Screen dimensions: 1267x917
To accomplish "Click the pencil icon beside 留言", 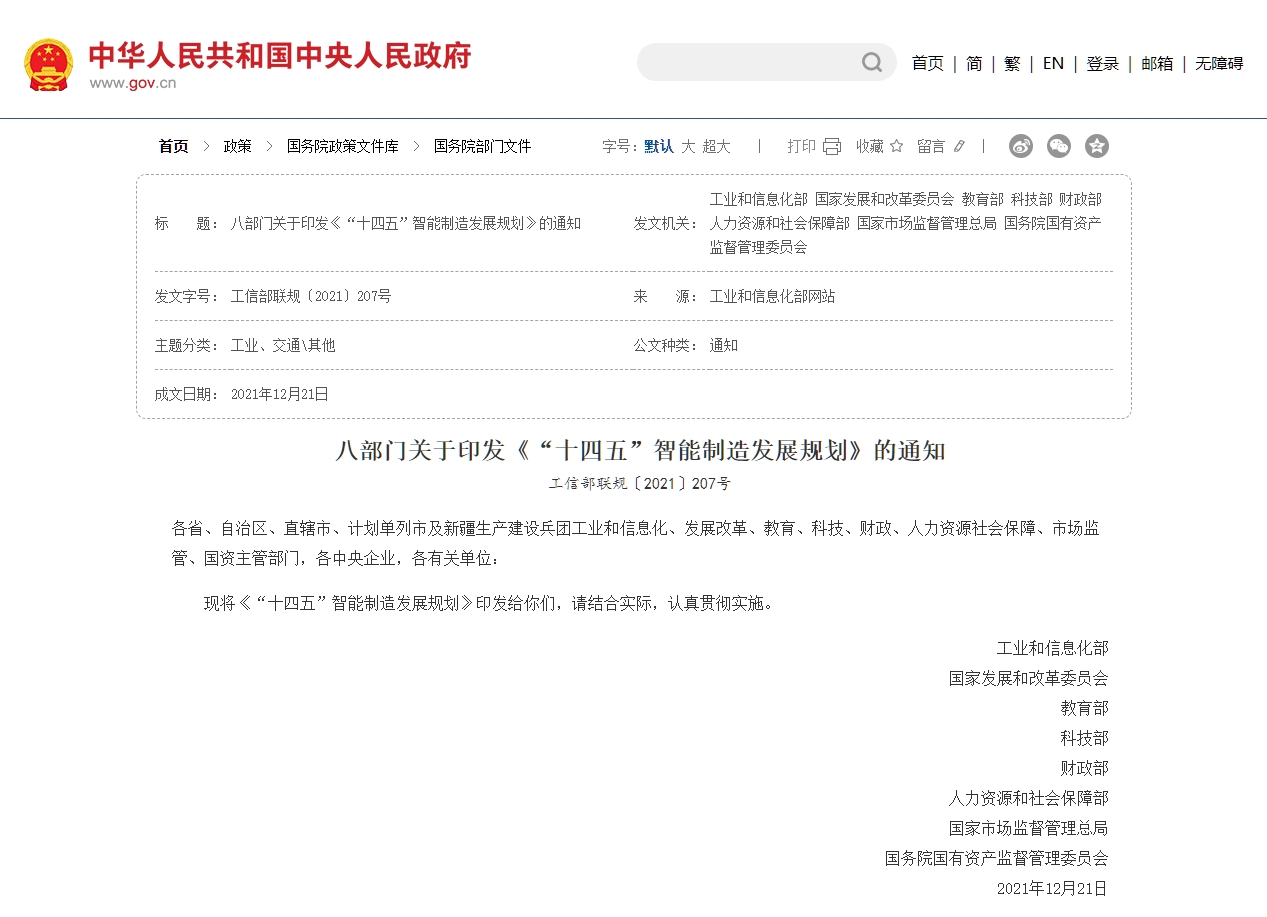I will pos(958,146).
